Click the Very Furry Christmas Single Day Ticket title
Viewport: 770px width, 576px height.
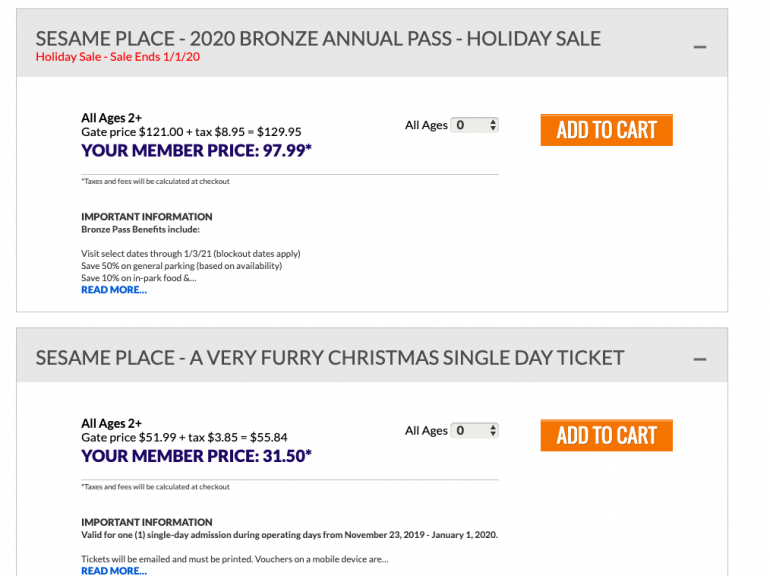pyautogui.click(x=330, y=357)
